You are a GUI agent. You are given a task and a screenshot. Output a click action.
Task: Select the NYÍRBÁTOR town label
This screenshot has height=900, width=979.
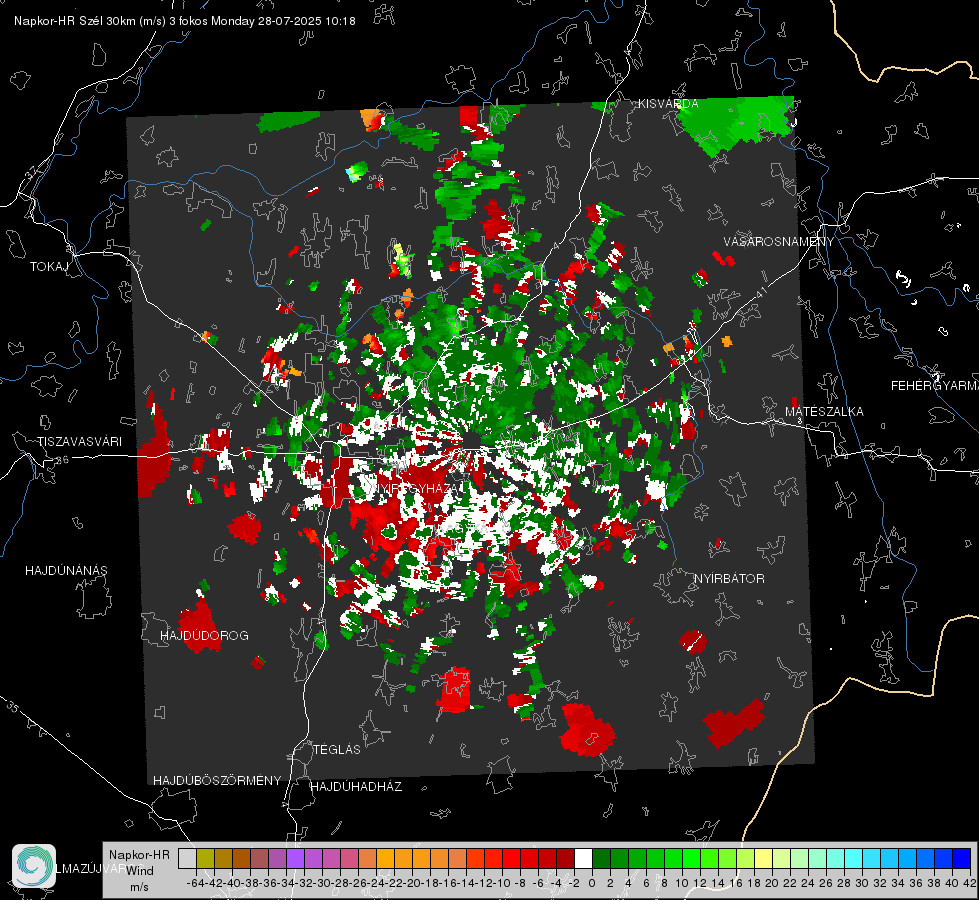tap(729, 578)
